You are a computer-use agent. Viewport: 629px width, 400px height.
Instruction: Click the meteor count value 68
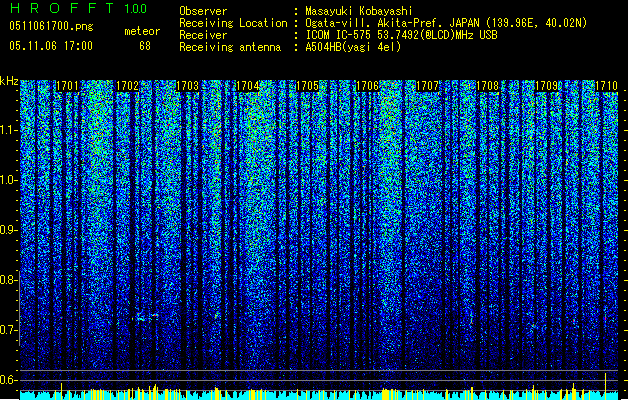(x=145, y=46)
